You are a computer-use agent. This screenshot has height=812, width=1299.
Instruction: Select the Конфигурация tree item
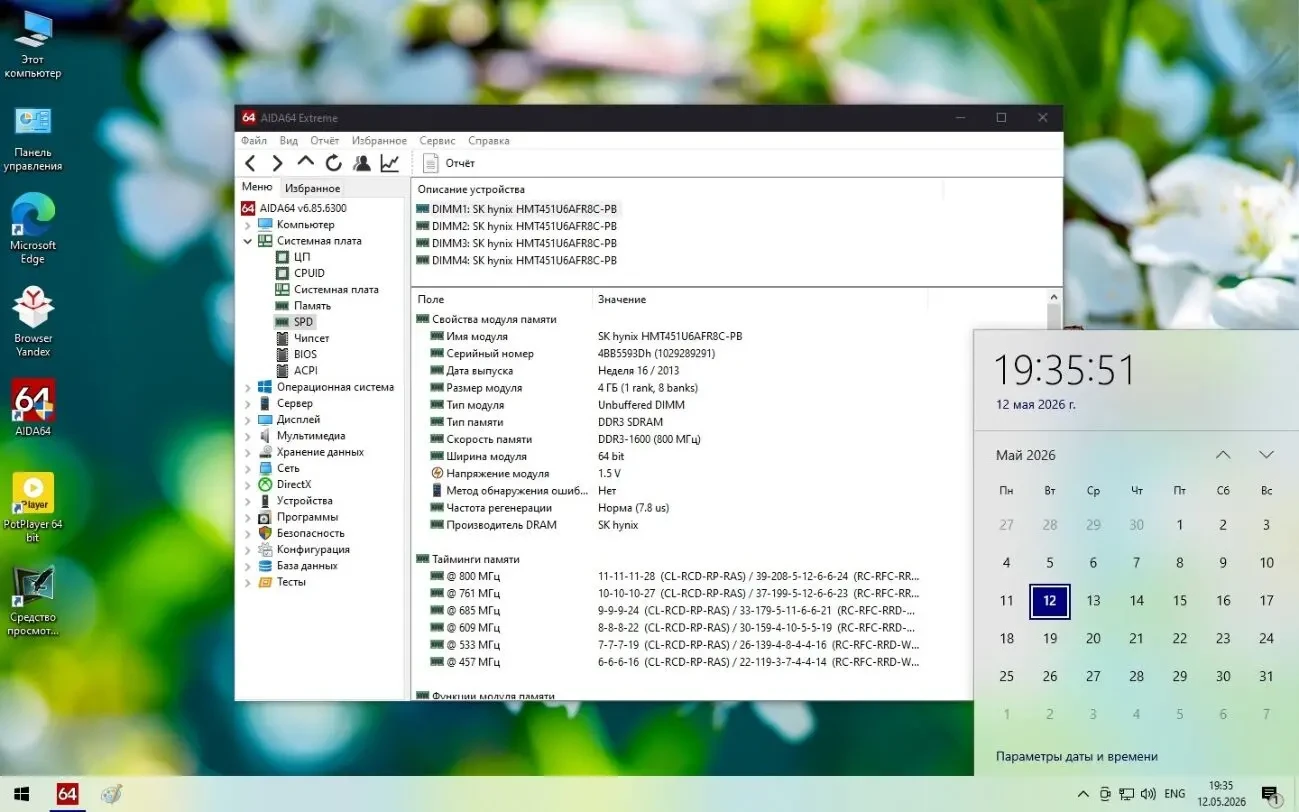(x=313, y=549)
